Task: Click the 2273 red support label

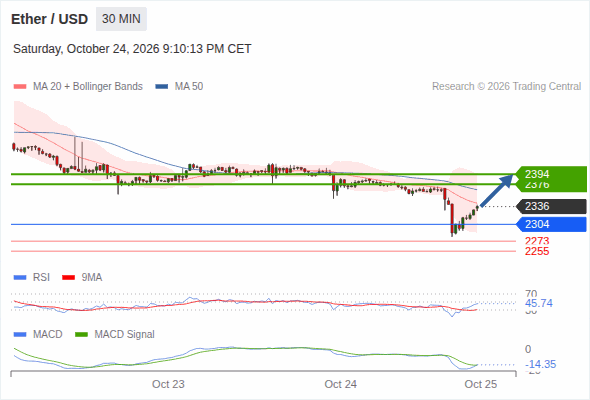Action: point(537,241)
